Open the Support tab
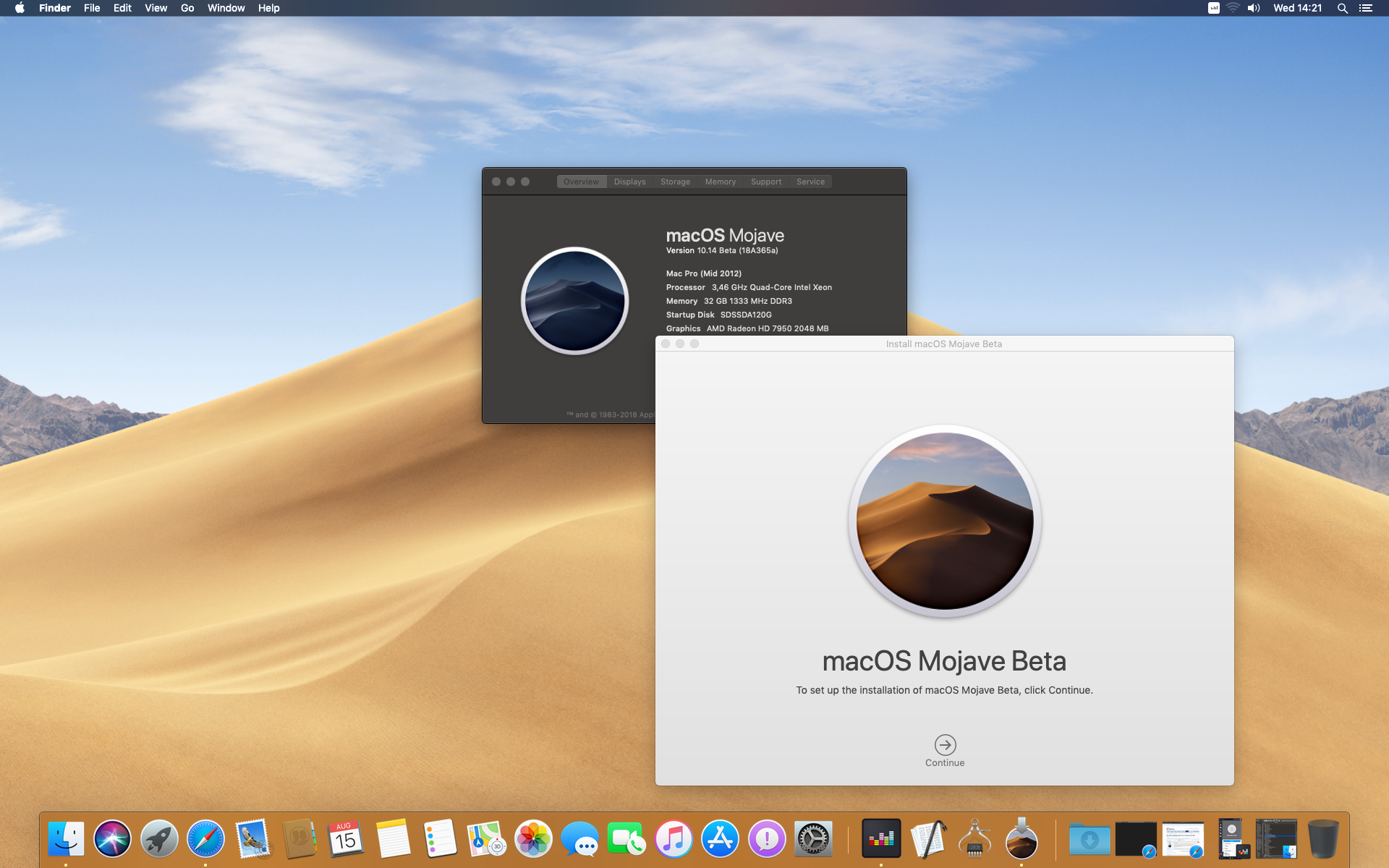Image resolution: width=1389 pixels, height=868 pixels. click(765, 182)
